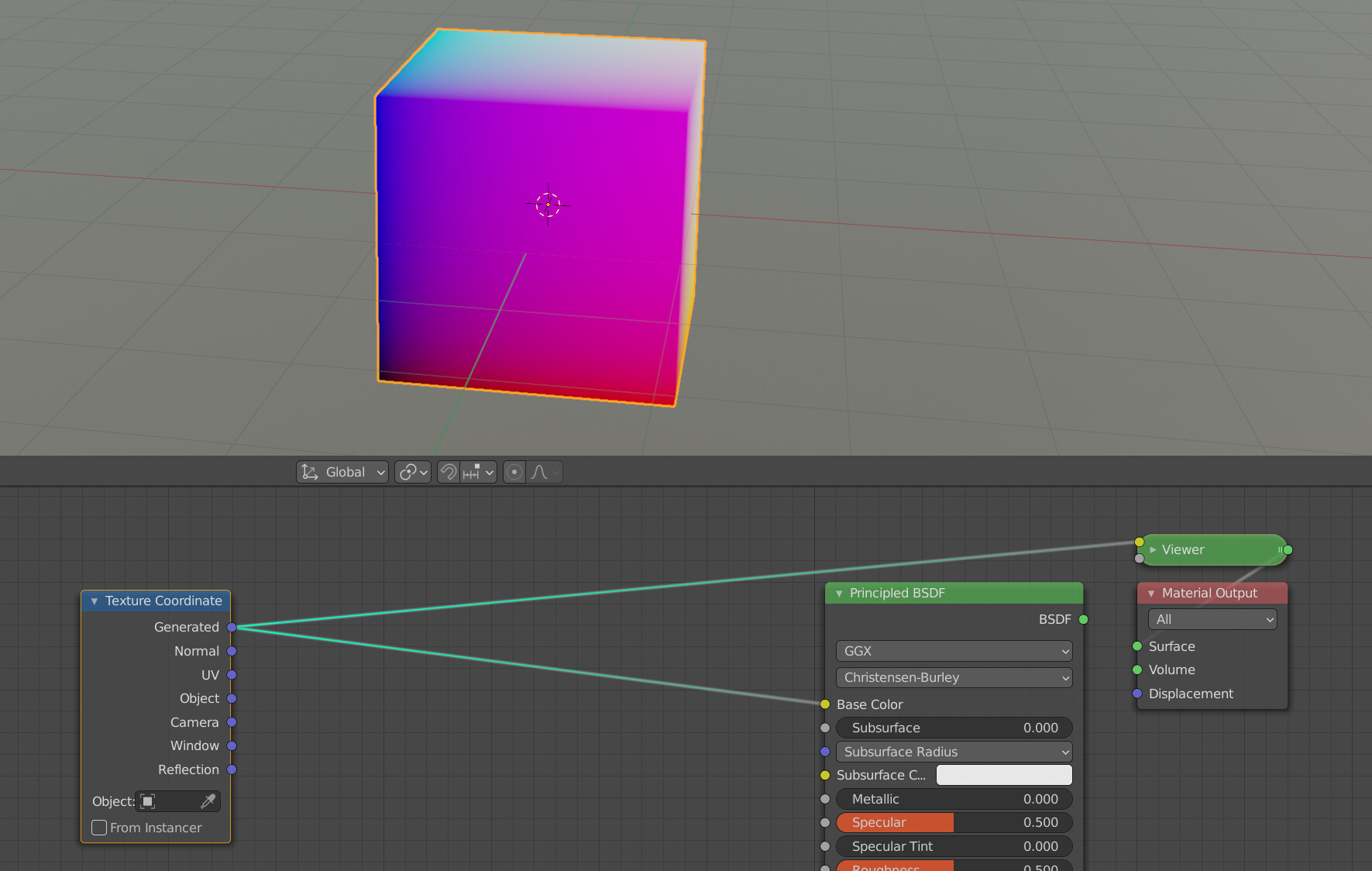The image size is (1372, 871).
Task: Click the Surface input socket on Material Output
Action: pos(1136,646)
